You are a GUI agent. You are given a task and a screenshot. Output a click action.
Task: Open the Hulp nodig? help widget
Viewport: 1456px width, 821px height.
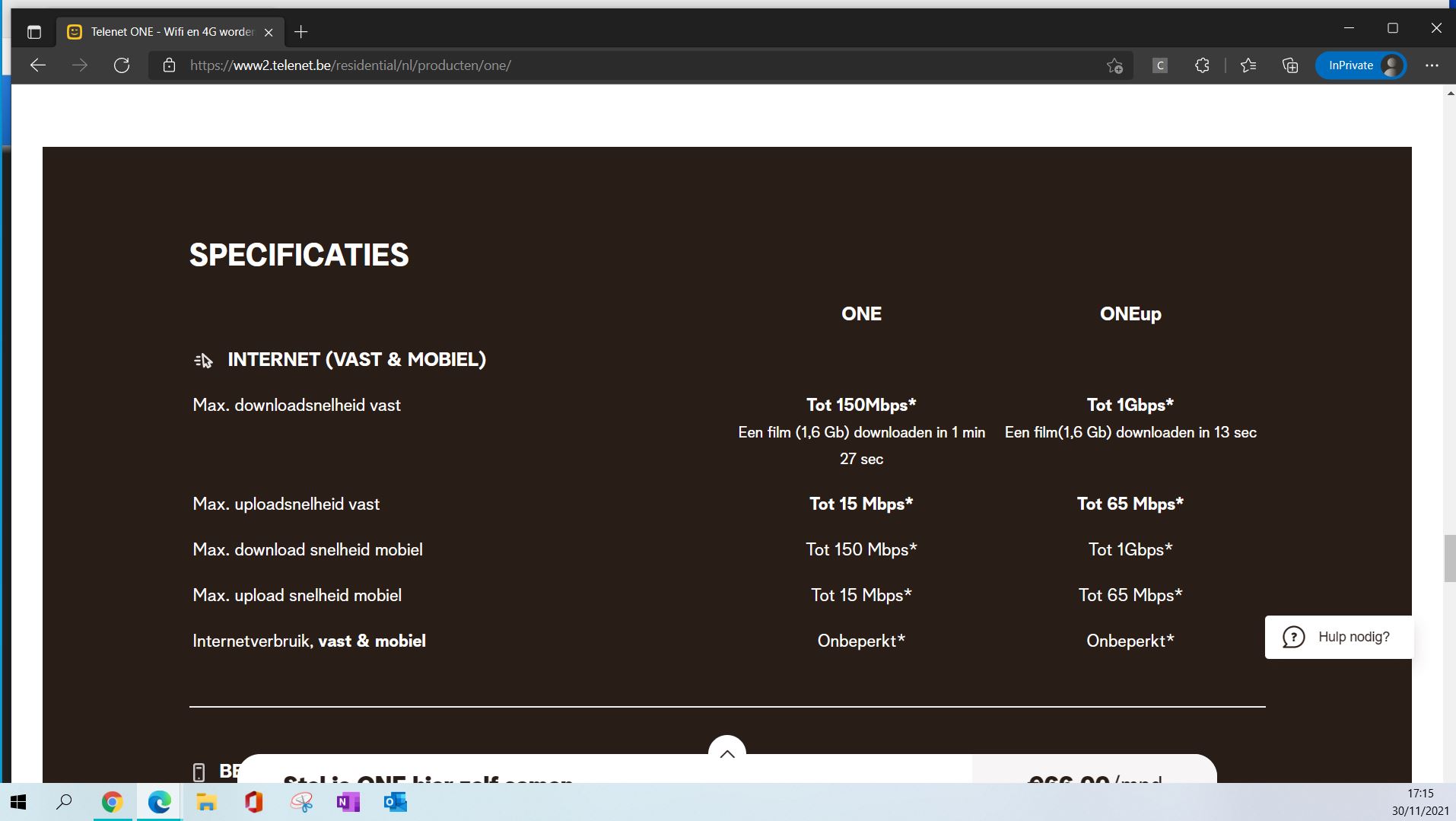coord(1338,637)
